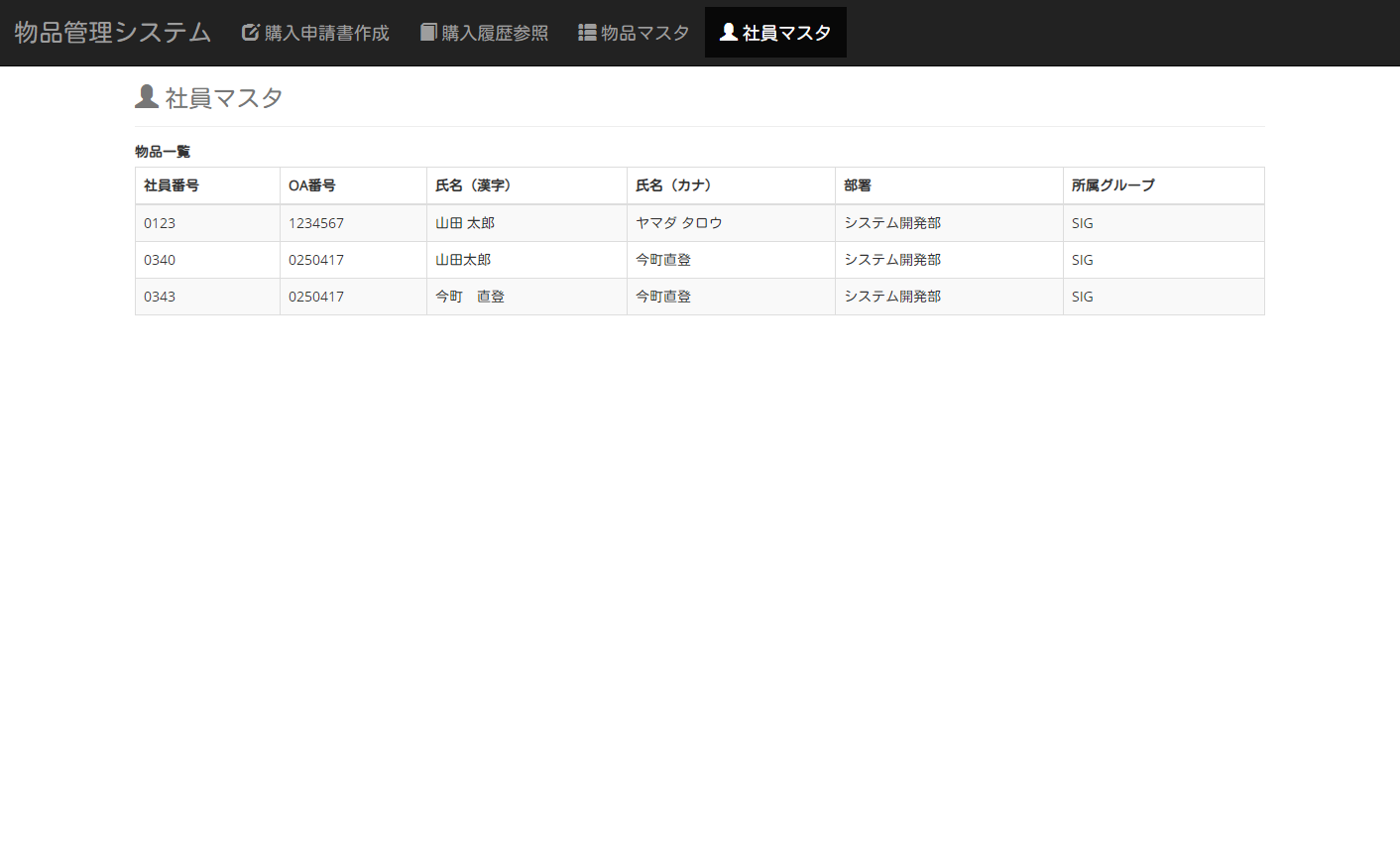Click the user icon beside page heading
1400x851 pixels.
pyautogui.click(x=147, y=96)
